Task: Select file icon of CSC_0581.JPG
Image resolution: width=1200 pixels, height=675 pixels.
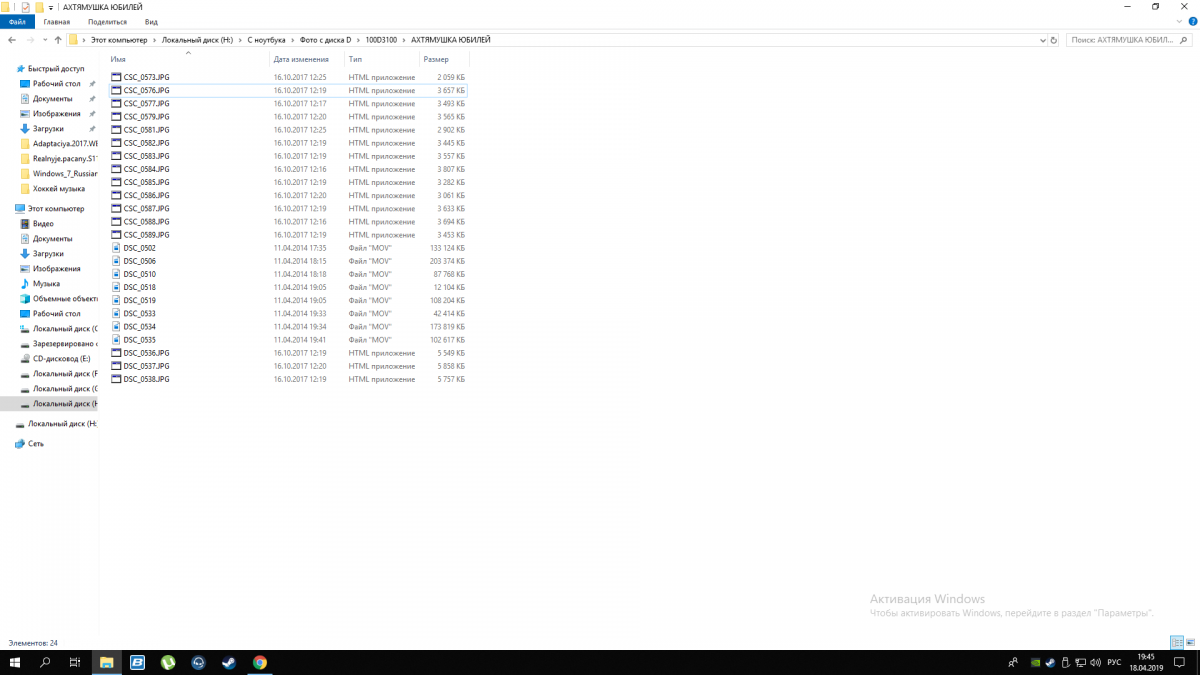Action: [x=116, y=130]
